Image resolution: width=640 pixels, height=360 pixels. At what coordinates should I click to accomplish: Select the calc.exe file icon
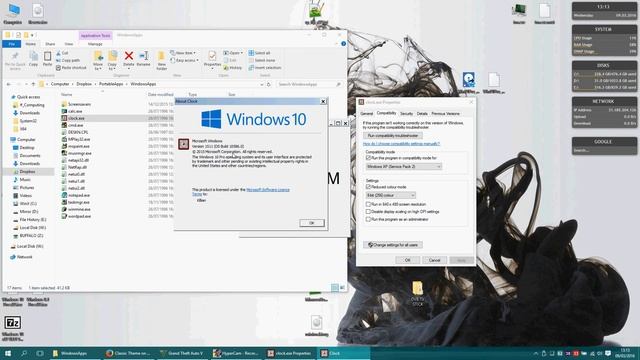coord(64,111)
